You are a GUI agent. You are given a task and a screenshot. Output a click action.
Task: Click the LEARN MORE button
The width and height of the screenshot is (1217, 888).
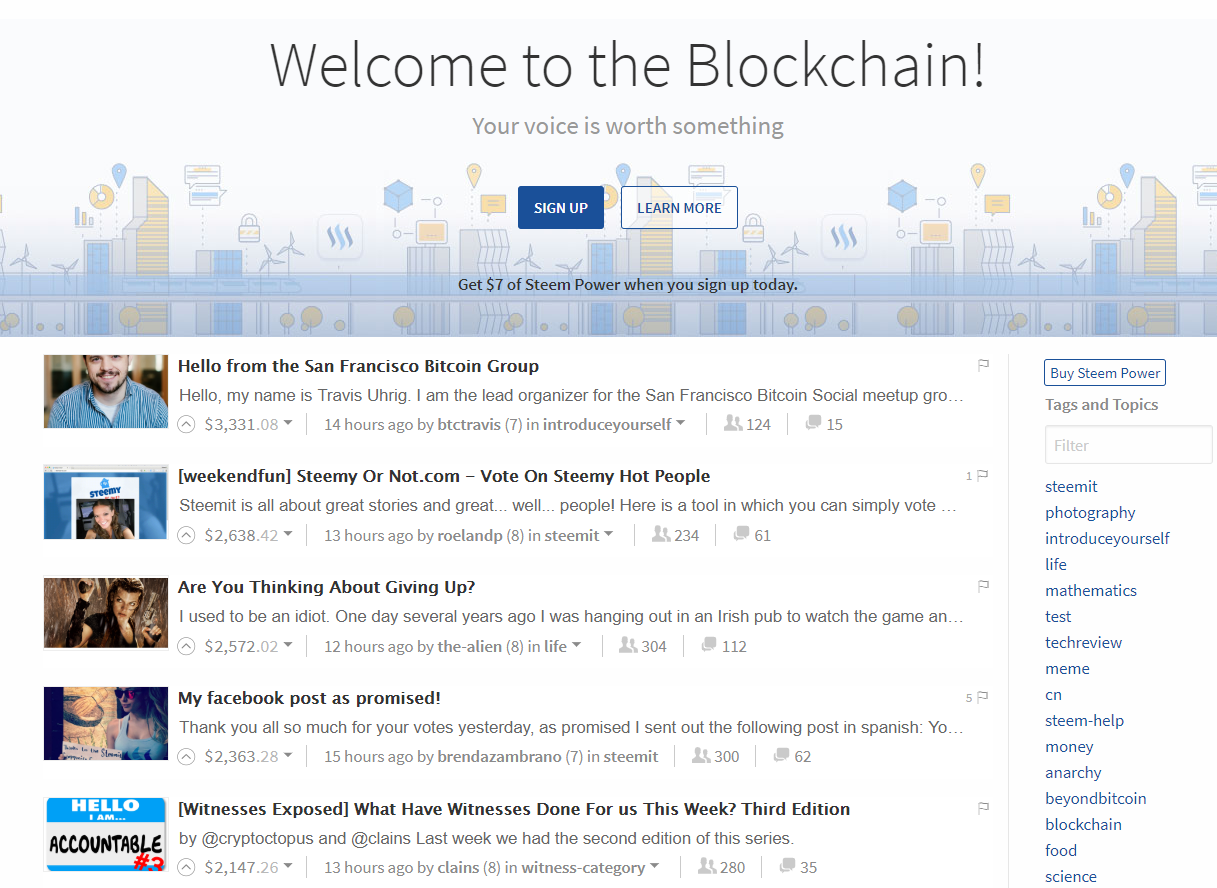pyautogui.click(x=679, y=207)
